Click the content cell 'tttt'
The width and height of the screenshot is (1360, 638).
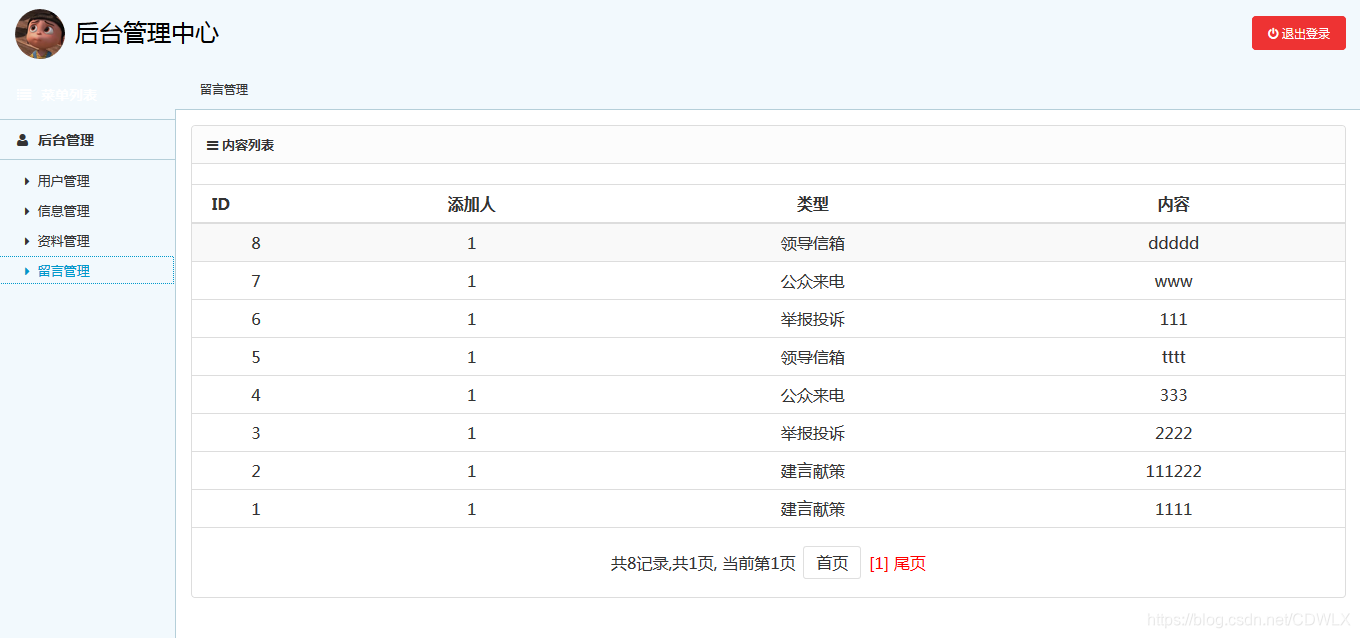1174,357
